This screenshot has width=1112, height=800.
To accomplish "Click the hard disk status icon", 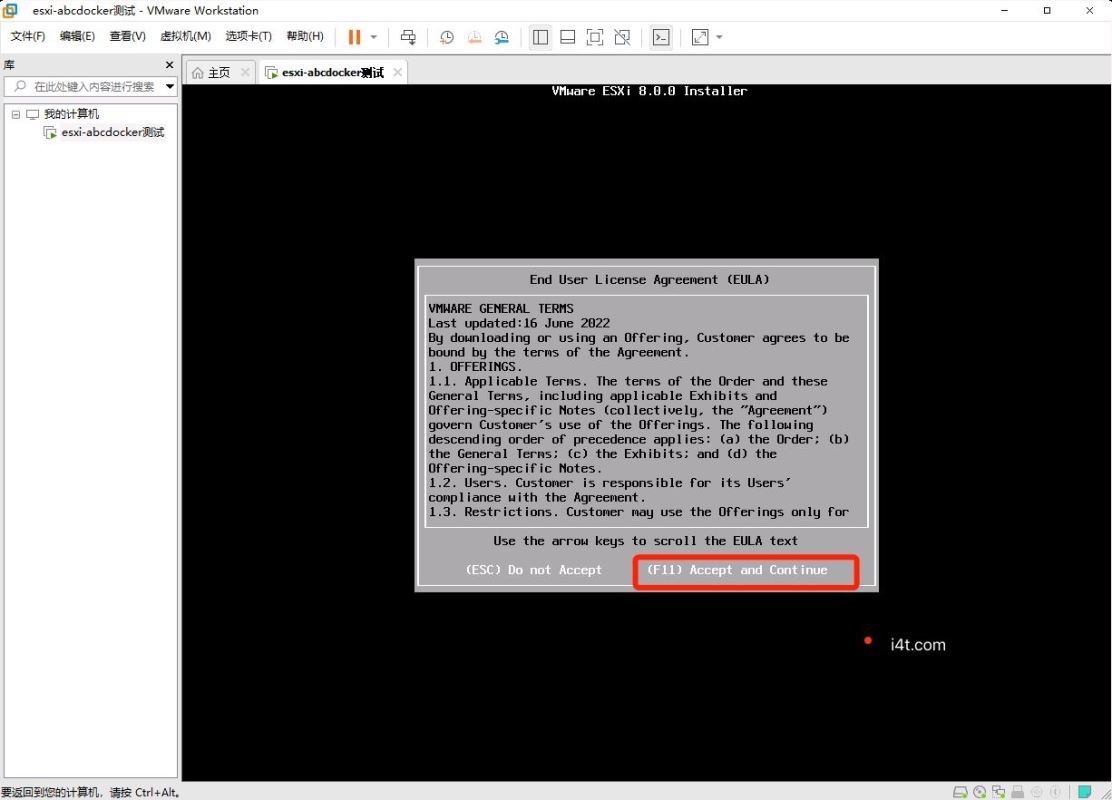I will (x=960, y=791).
